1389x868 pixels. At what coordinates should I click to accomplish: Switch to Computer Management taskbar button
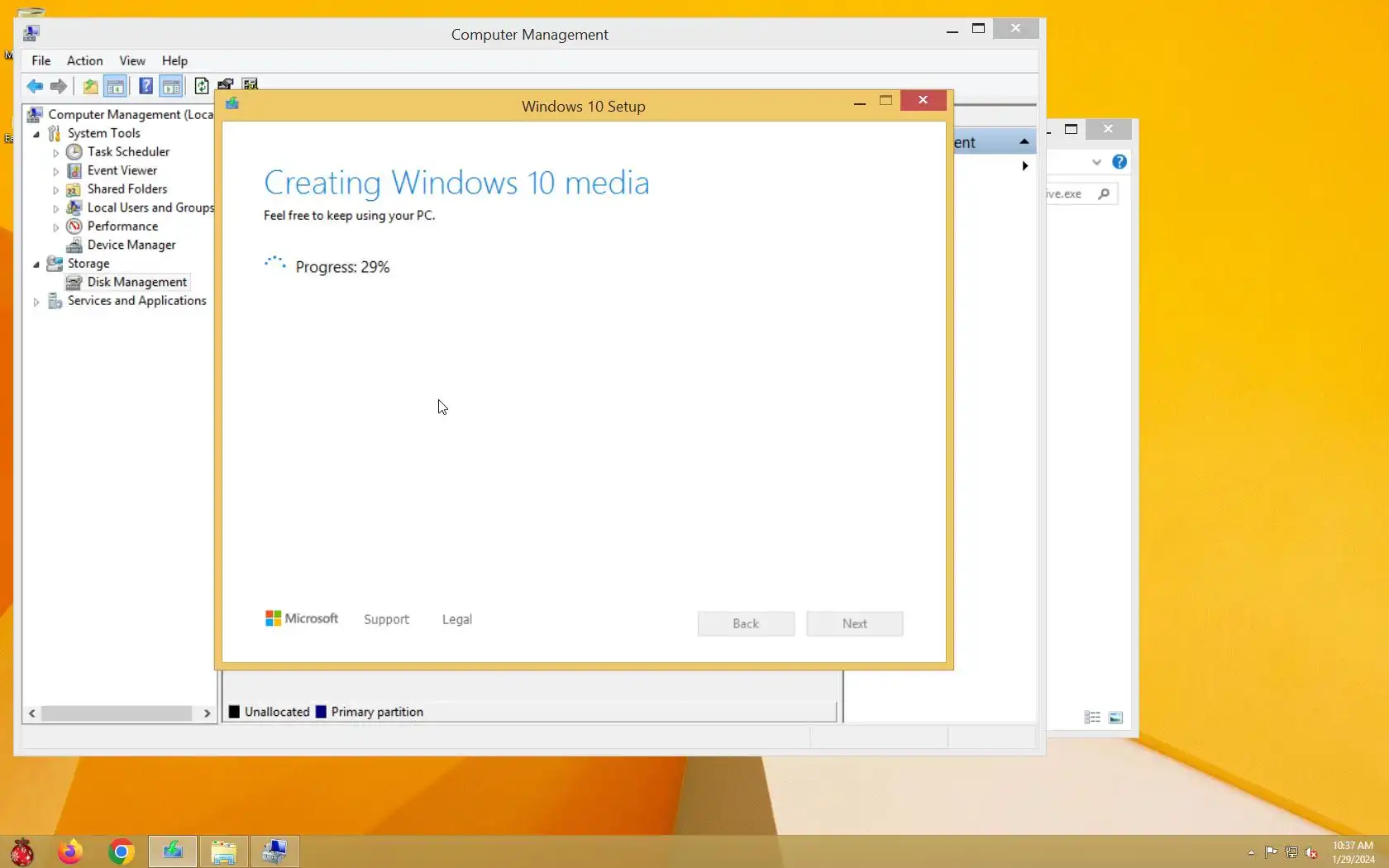point(274,851)
